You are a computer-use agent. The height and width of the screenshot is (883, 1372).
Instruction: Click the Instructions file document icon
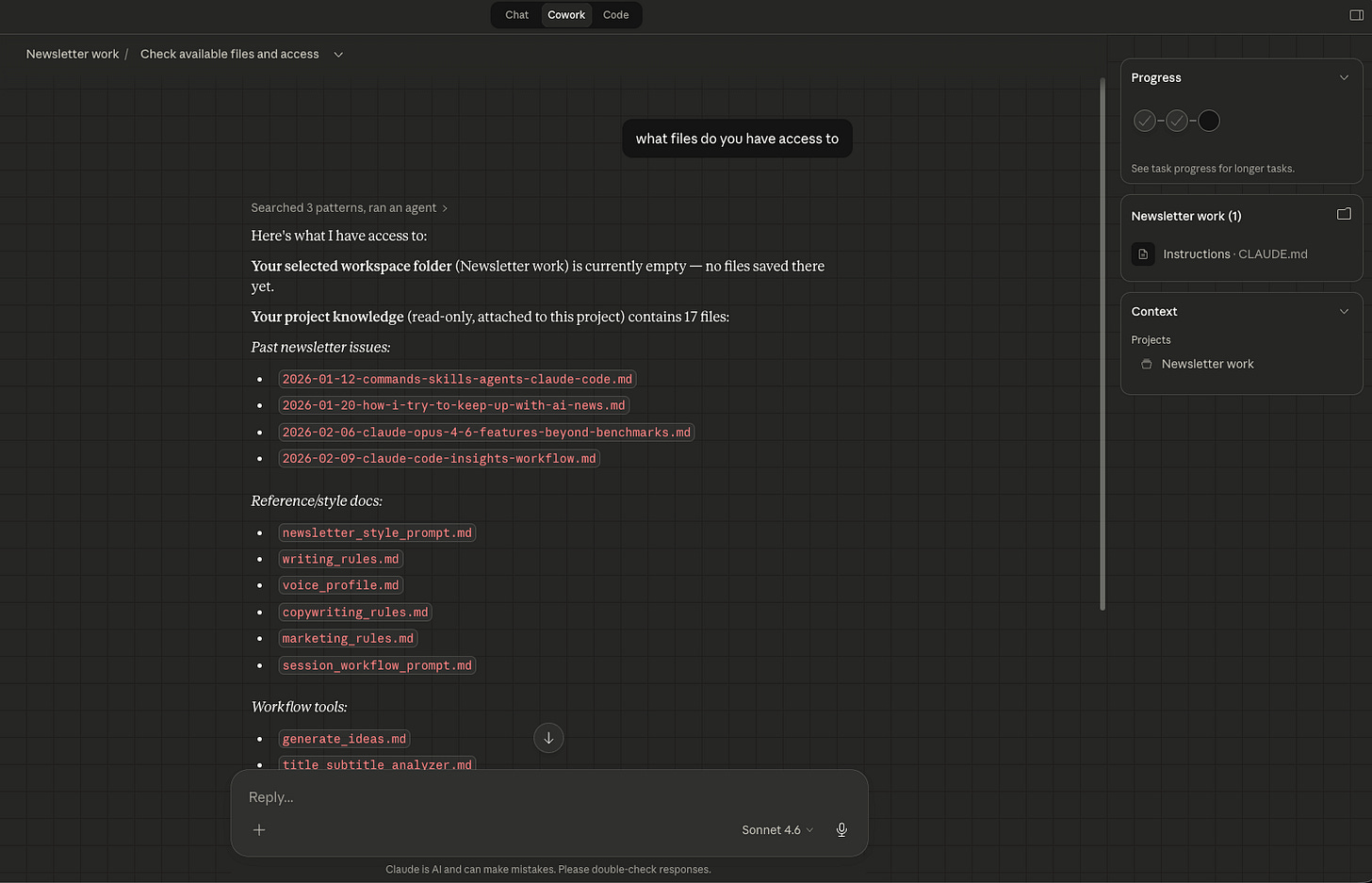click(x=1143, y=253)
